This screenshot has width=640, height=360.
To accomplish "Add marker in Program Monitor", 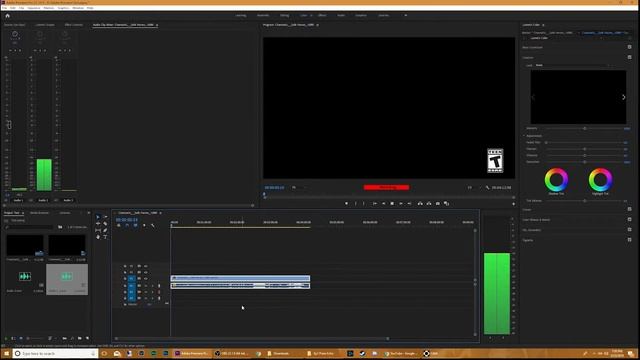I will [x=347, y=203].
